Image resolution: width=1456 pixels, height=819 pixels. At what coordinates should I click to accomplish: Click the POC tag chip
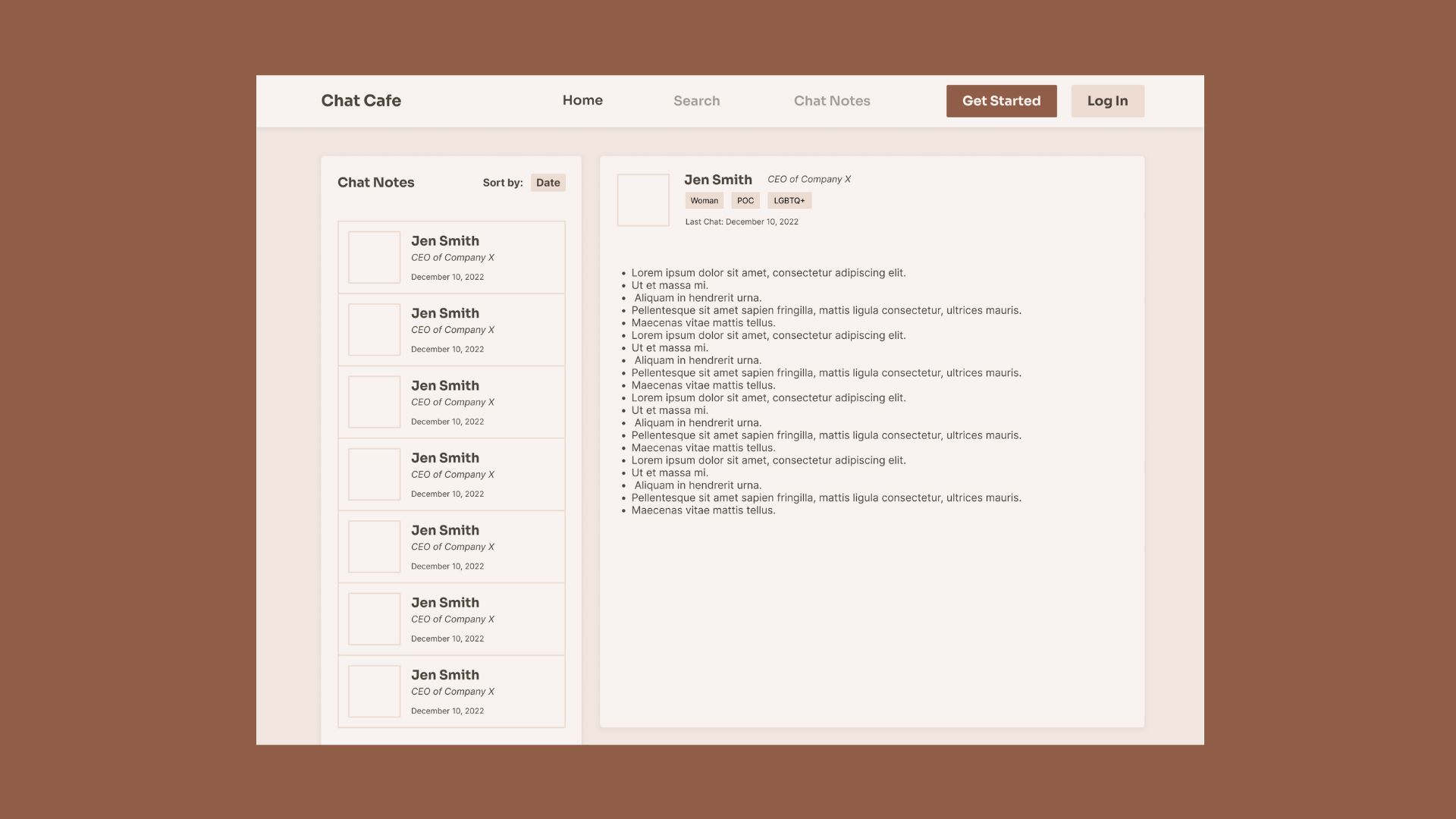coord(745,201)
